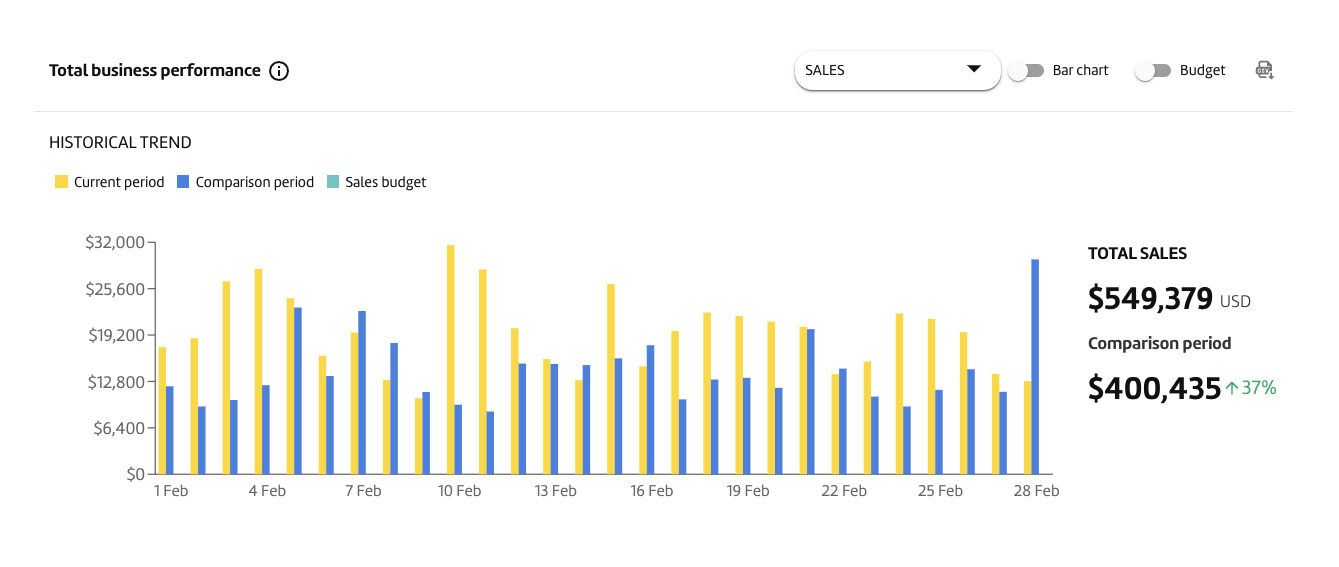
Task: Click the 16 Feb axis label
Action: [x=652, y=491]
